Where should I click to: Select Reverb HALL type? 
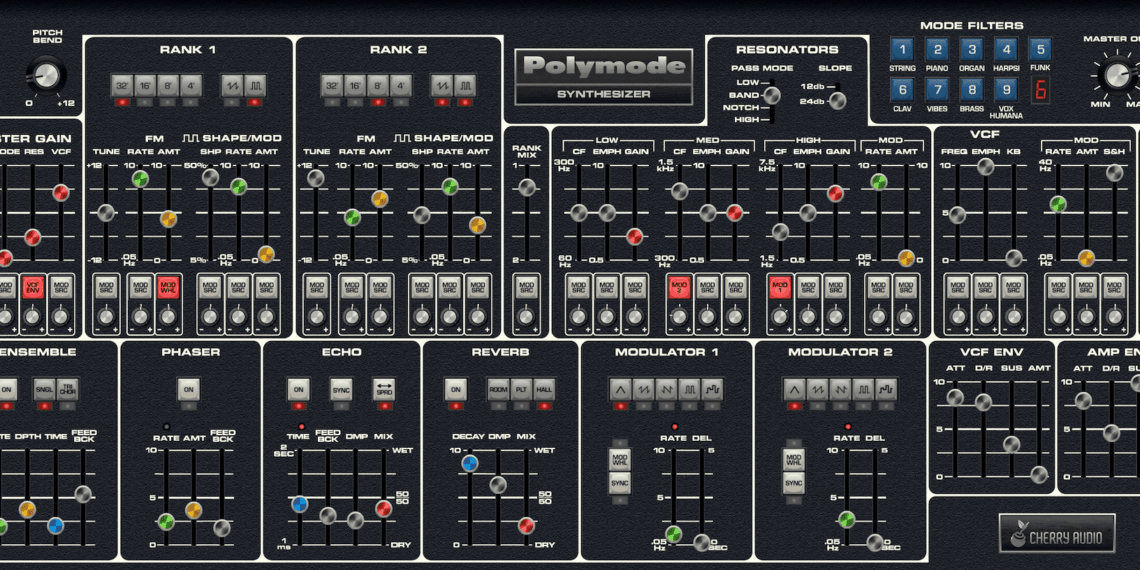pyautogui.click(x=544, y=389)
